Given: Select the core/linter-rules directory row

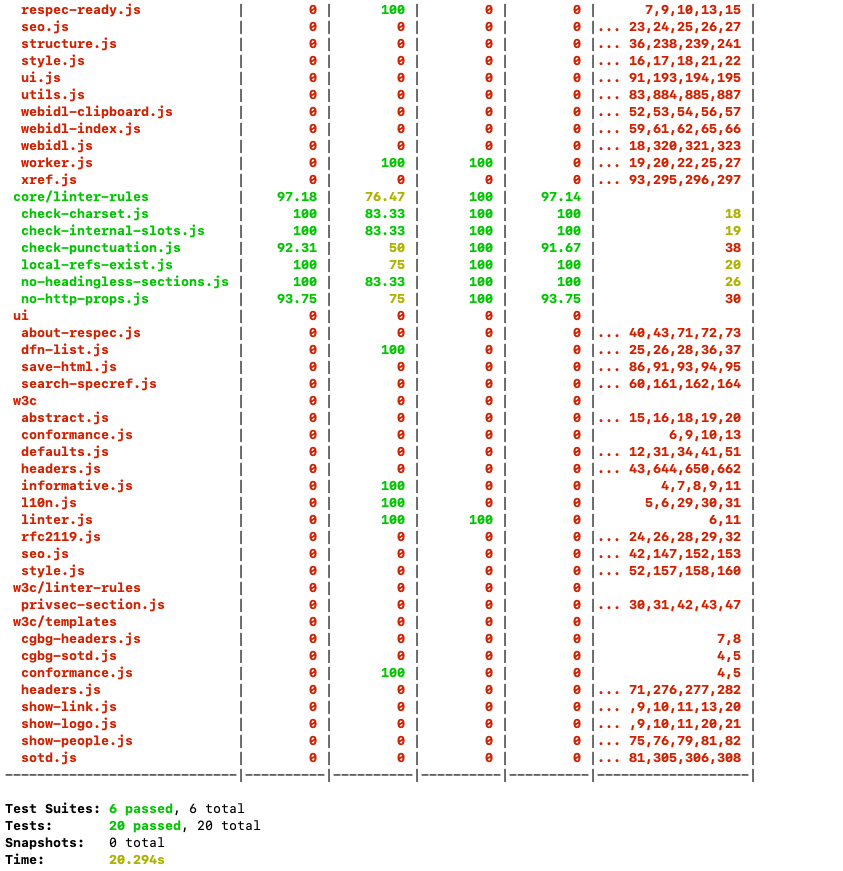Looking at the screenshot, I should click(x=81, y=197).
